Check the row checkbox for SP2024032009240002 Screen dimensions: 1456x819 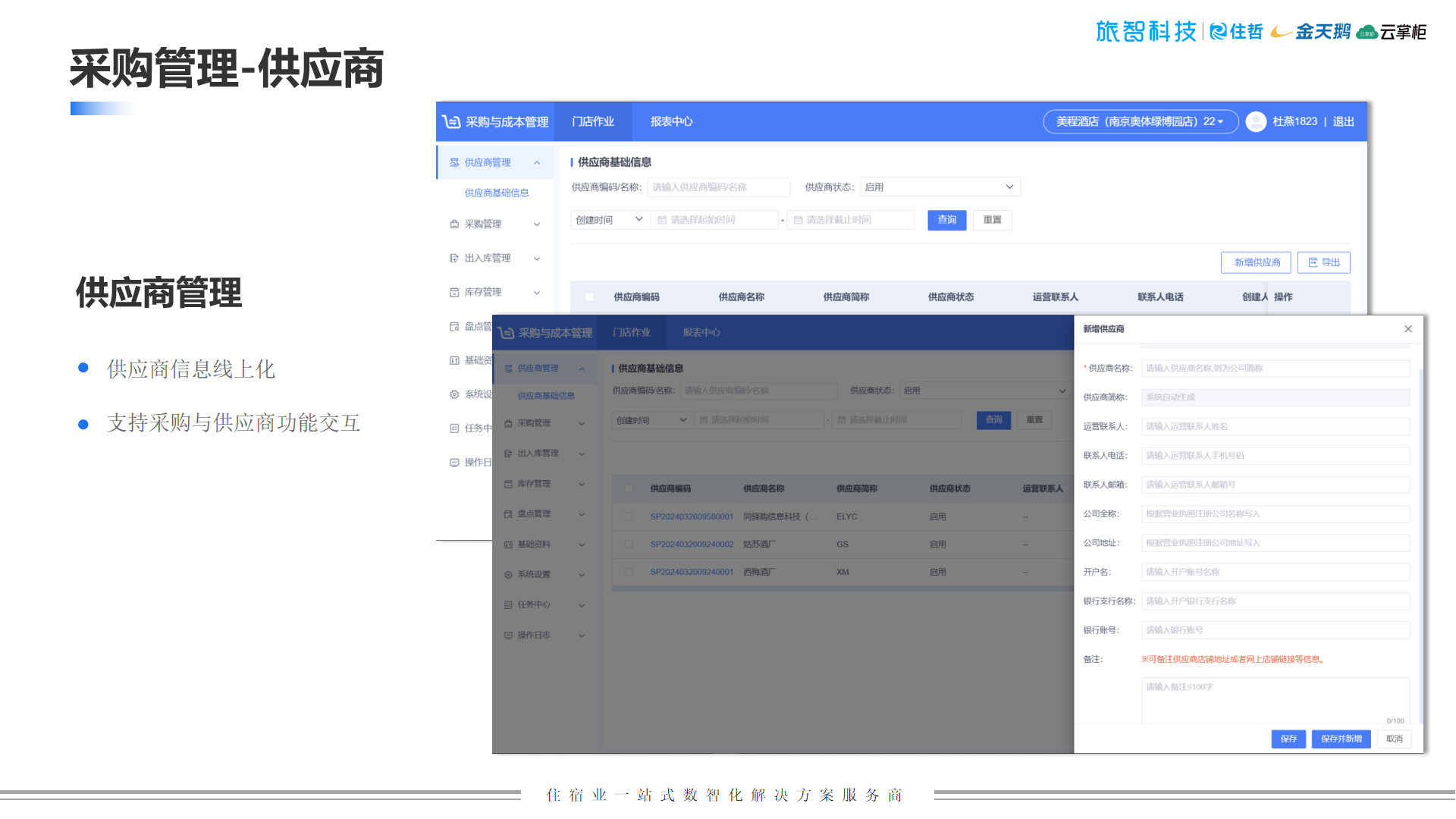pyautogui.click(x=629, y=544)
